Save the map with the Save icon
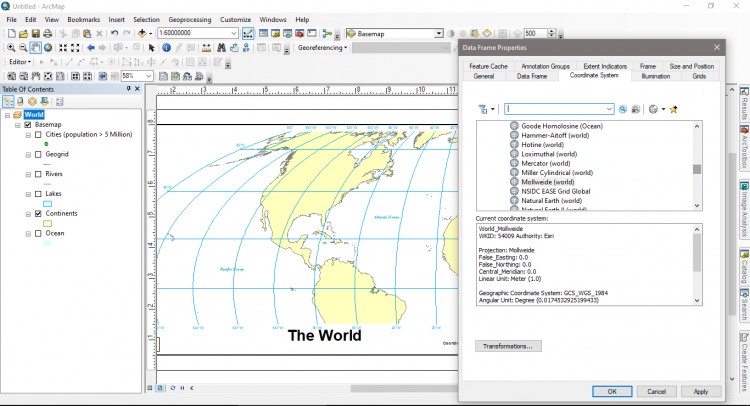The width and height of the screenshot is (750, 406). (x=35, y=33)
